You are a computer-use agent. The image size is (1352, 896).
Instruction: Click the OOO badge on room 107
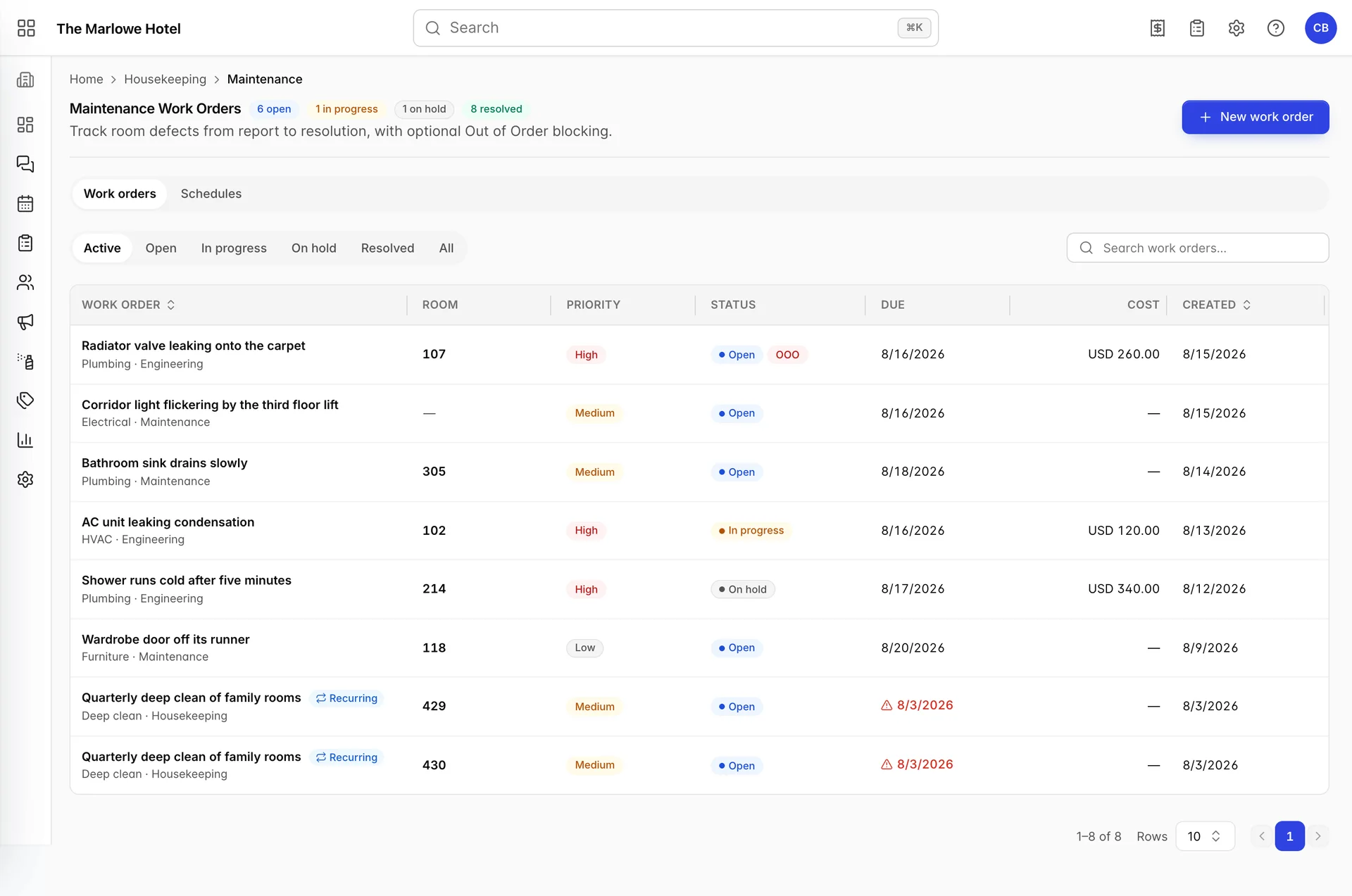click(x=787, y=355)
